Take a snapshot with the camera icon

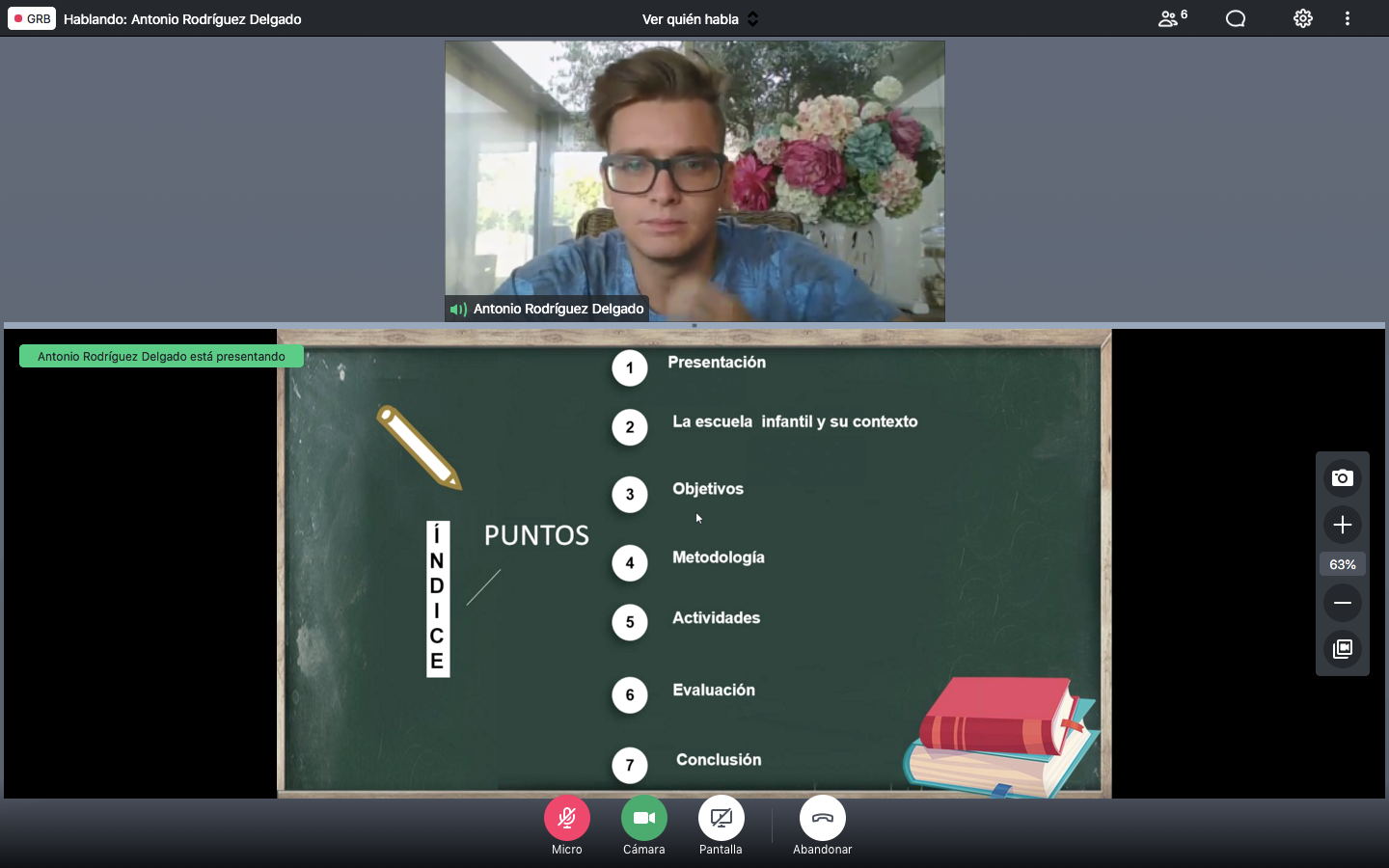(x=1343, y=478)
